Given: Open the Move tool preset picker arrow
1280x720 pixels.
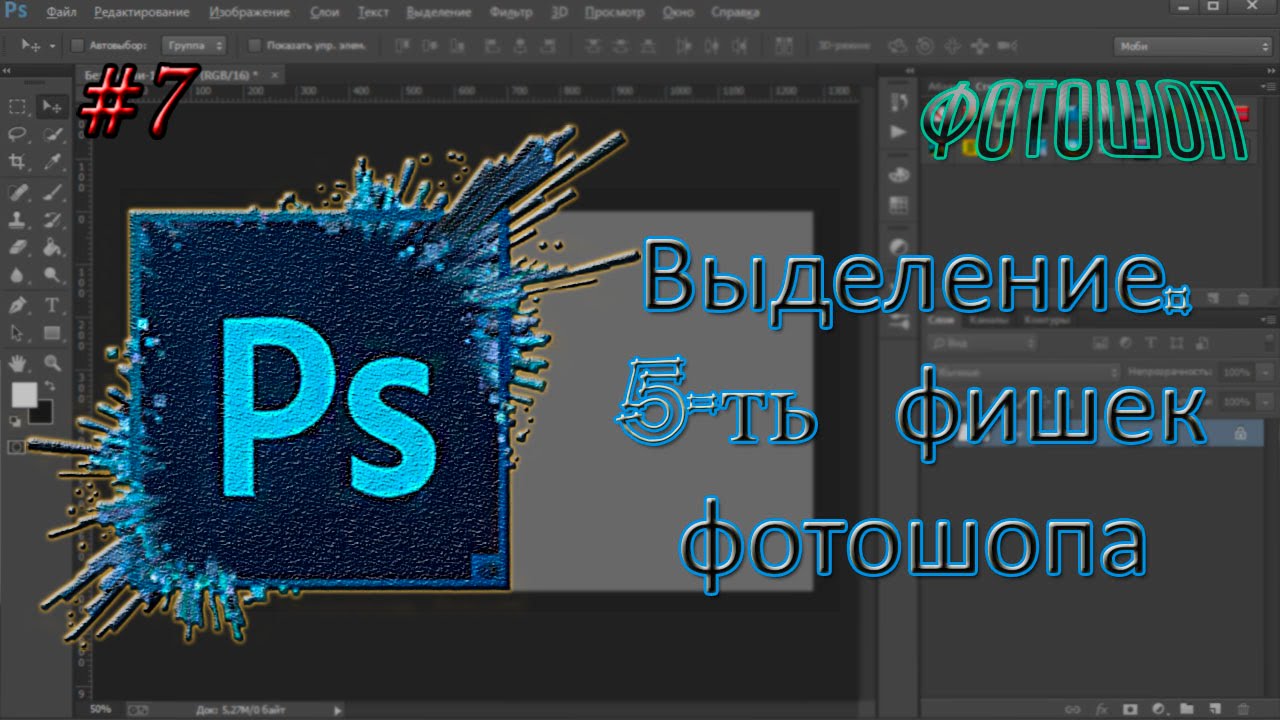Looking at the screenshot, I should [x=52, y=46].
